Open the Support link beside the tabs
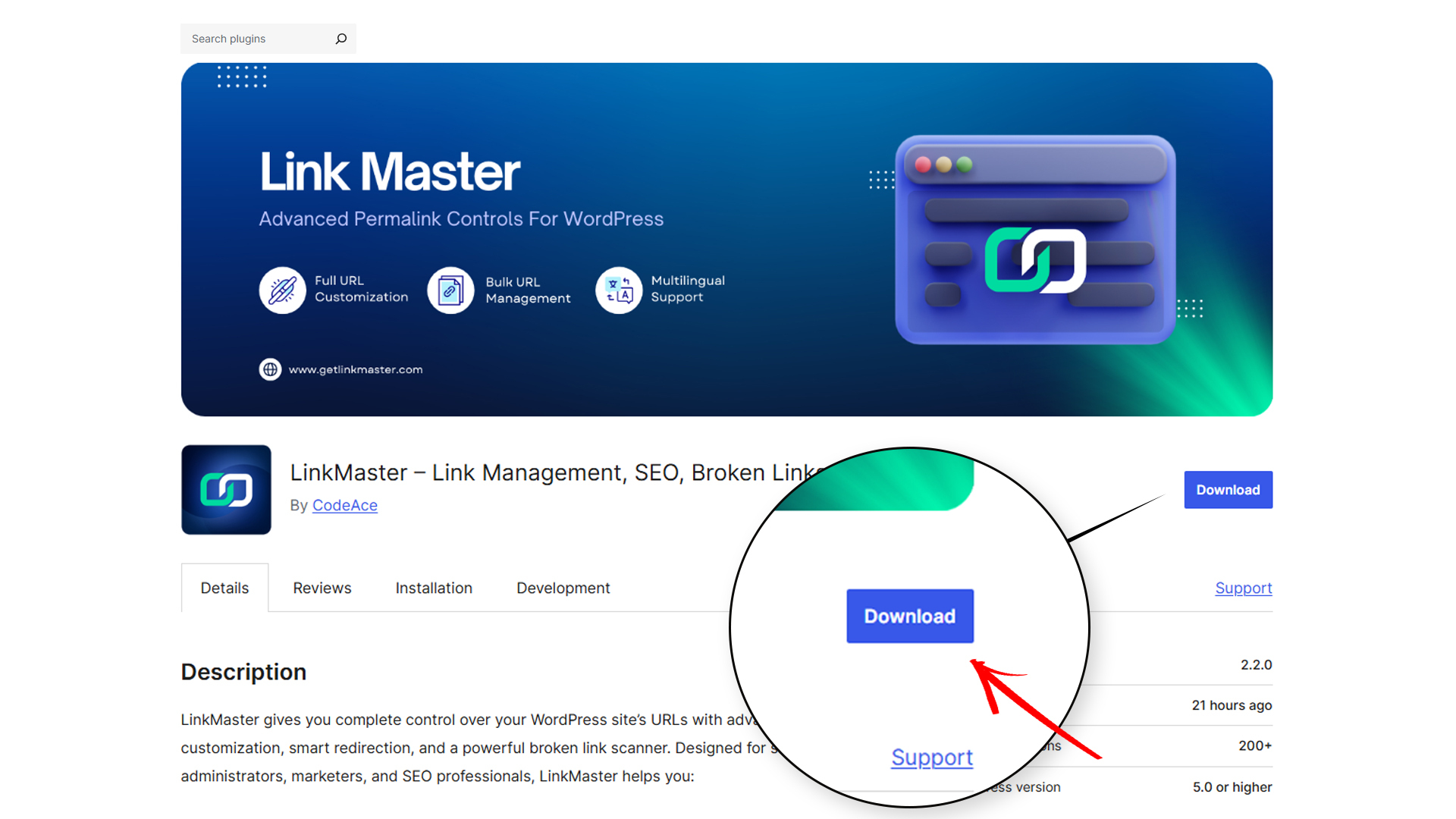 tap(1243, 588)
